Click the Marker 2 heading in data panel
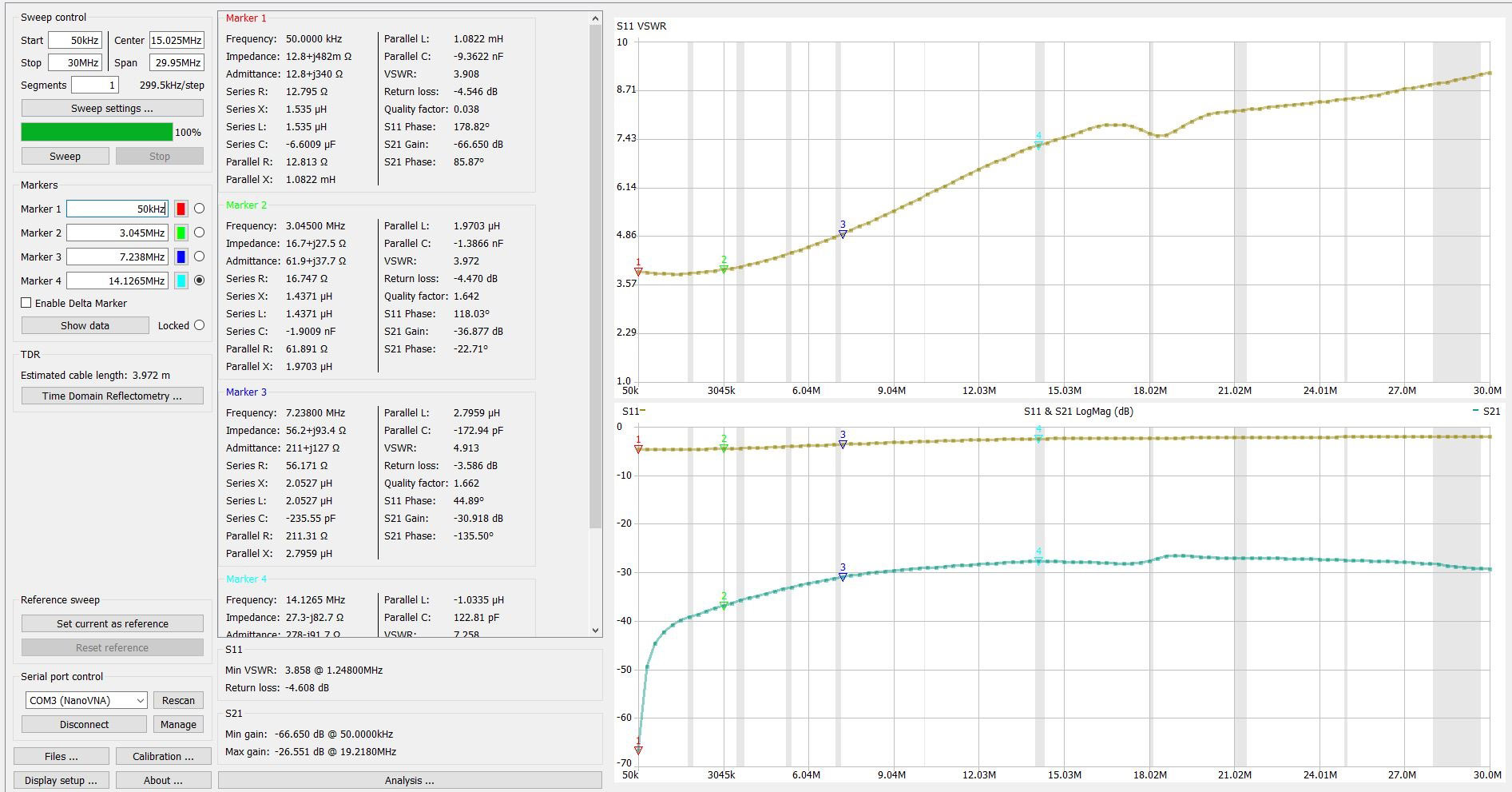1512x792 pixels. (246, 205)
